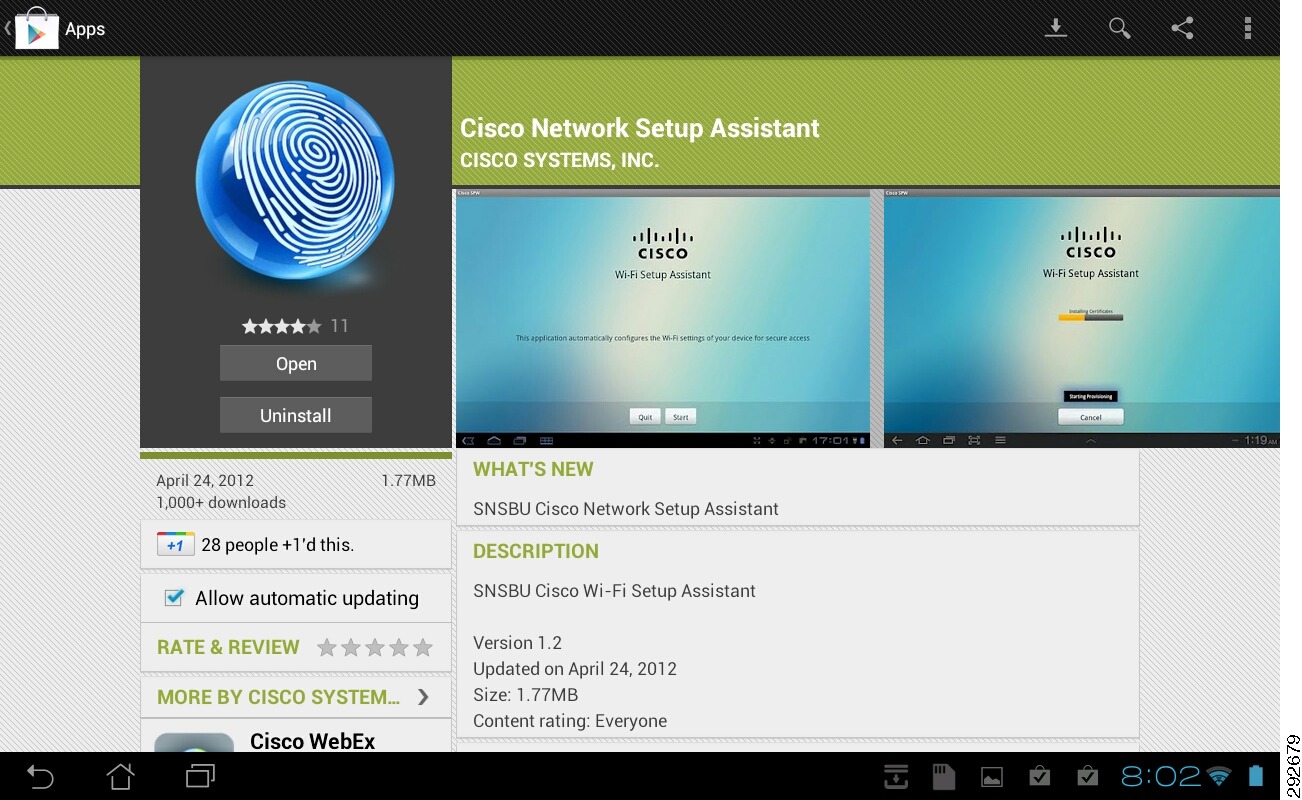Tap the Google Play Store bag icon
1302x800 pixels.
35,28
